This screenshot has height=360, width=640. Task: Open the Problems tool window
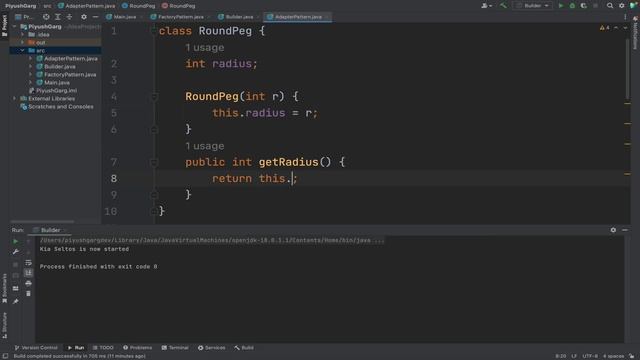click(x=138, y=348)
